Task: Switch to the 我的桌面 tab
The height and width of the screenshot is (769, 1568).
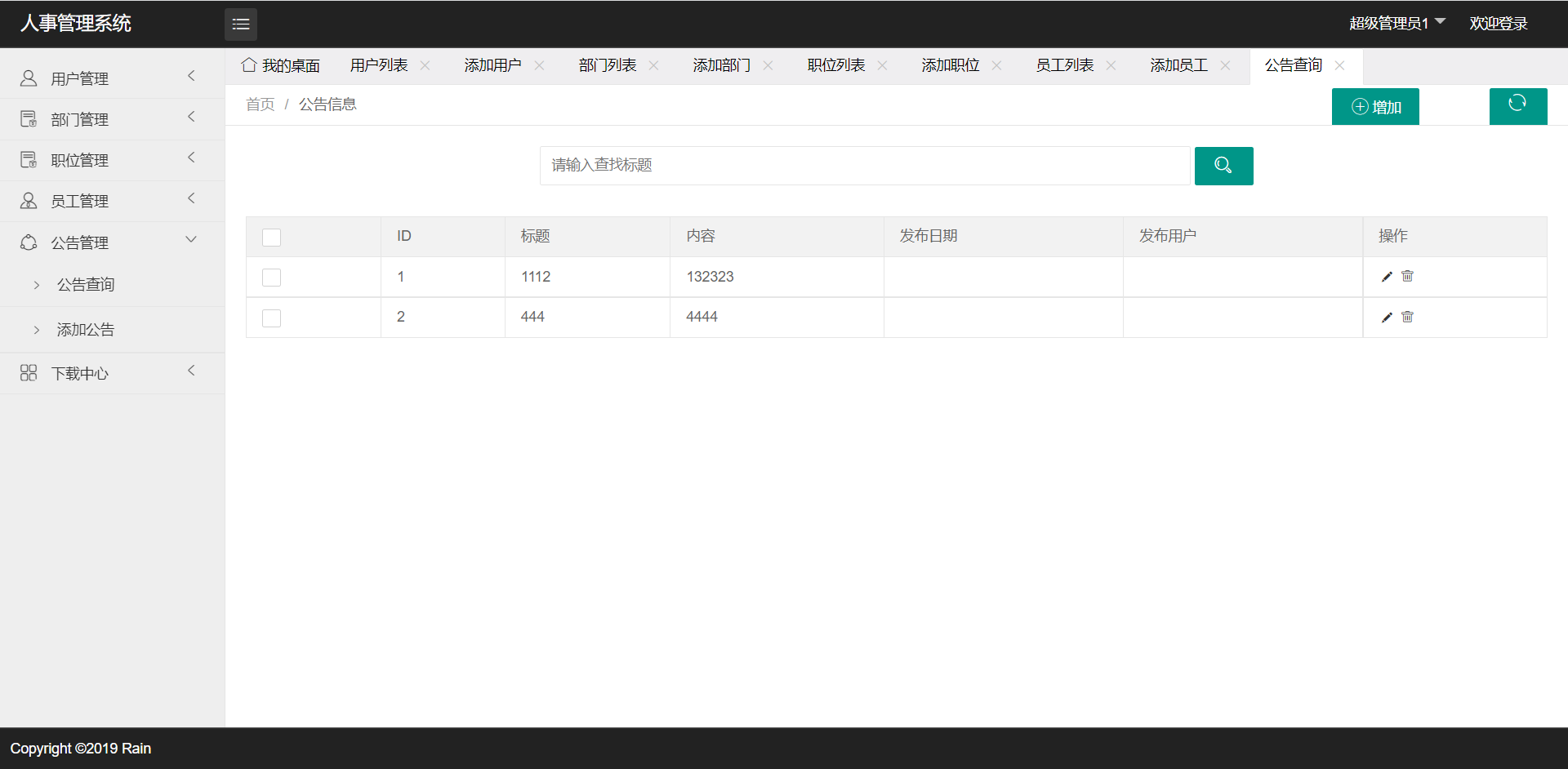Action: tap(282, 65)
